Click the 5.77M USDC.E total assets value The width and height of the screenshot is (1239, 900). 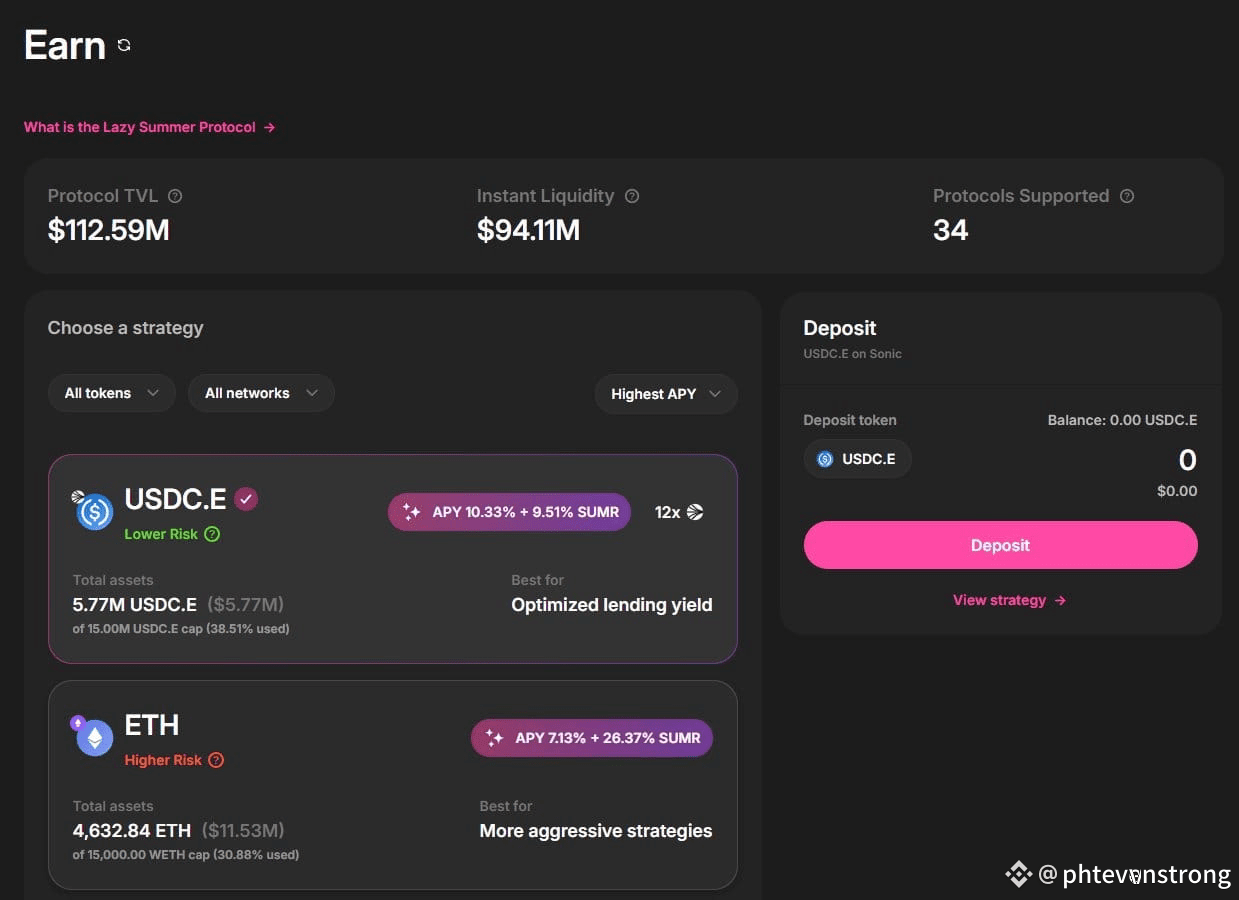pyautogui.click(x=135, y=604)
